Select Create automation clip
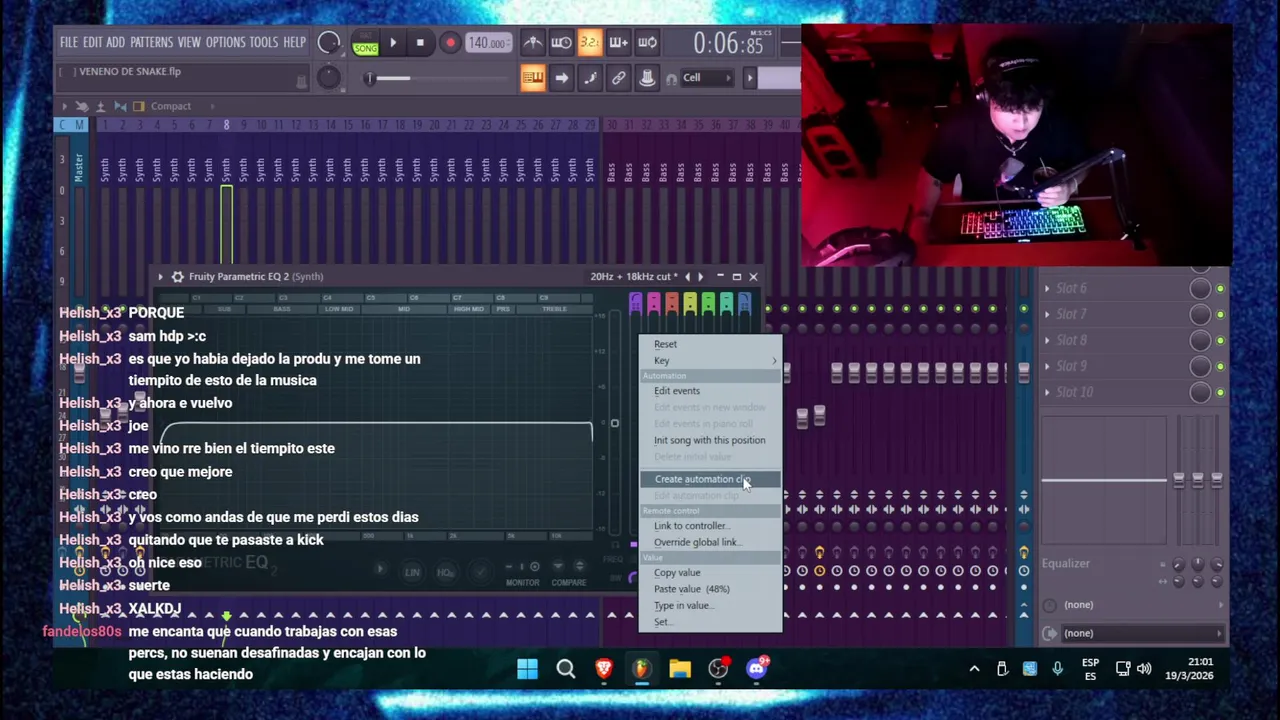Image resolution: width=1280 pixels, height=720 pixels. [710, 479]
